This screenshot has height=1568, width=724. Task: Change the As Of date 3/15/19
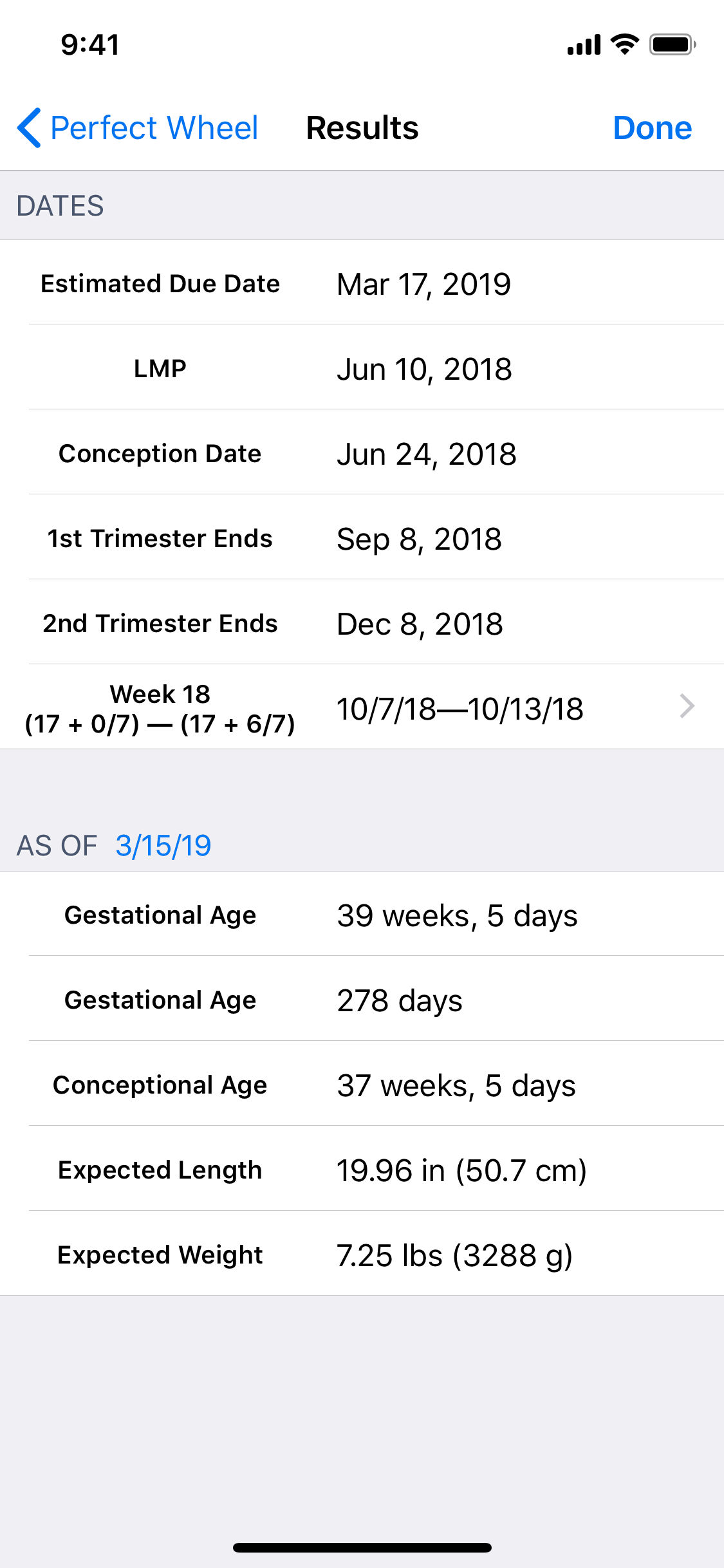(163, 845)
